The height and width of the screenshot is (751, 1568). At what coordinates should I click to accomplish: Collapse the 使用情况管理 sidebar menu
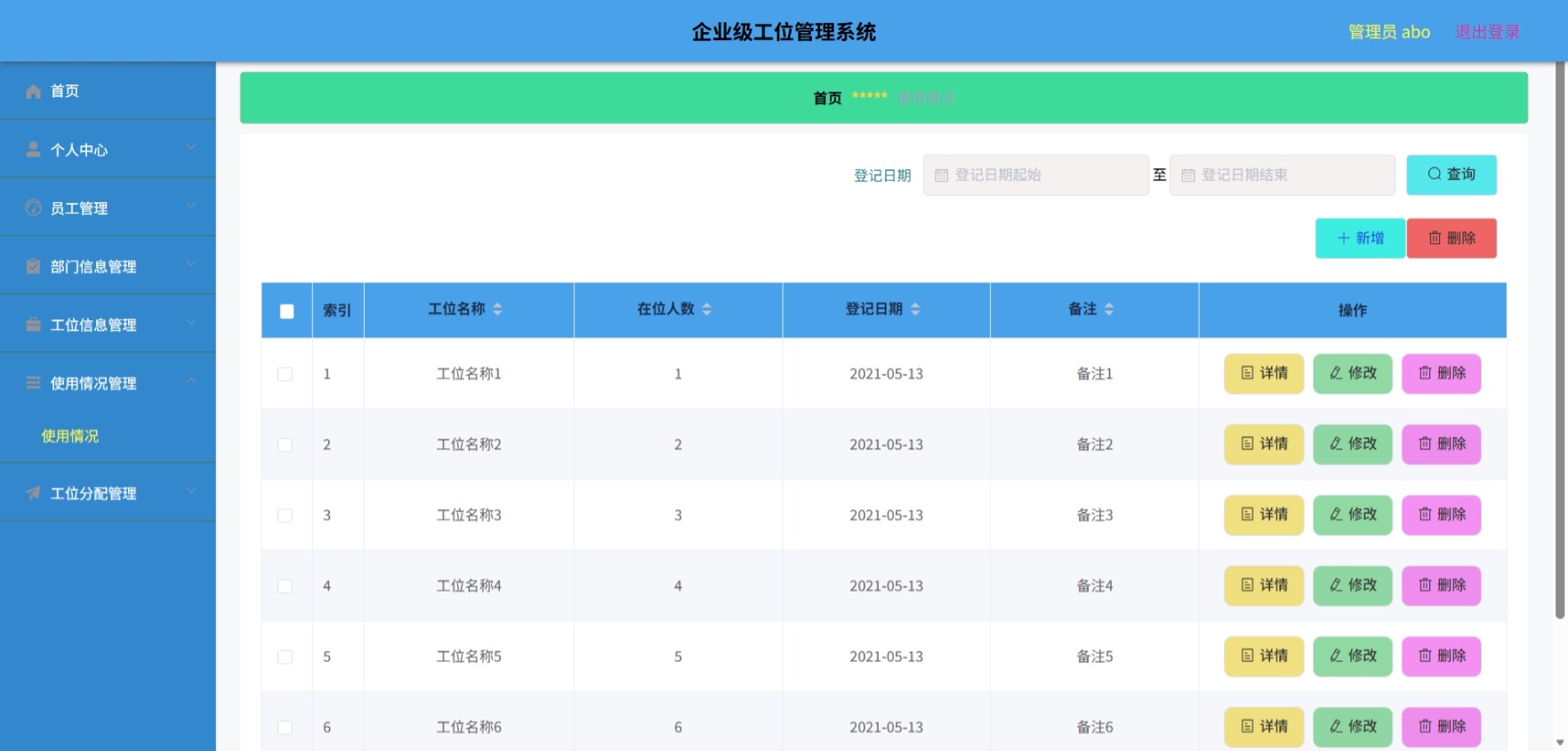tap(108, 383)
